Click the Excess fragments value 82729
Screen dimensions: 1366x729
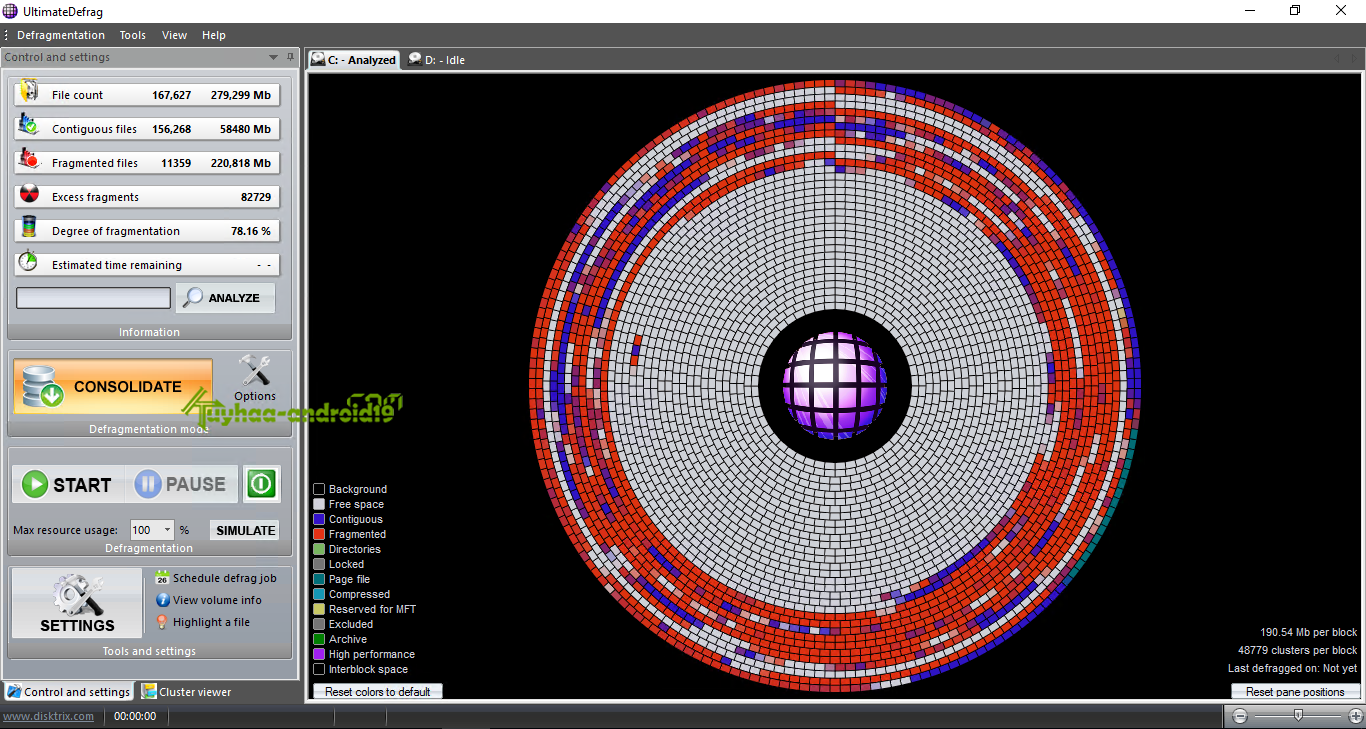tap(256, 197)
